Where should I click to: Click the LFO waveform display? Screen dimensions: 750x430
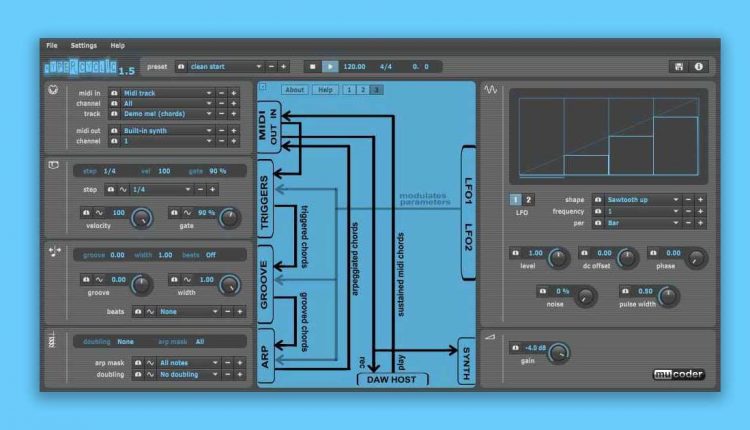pyautogui.click(x=608, y=137)
